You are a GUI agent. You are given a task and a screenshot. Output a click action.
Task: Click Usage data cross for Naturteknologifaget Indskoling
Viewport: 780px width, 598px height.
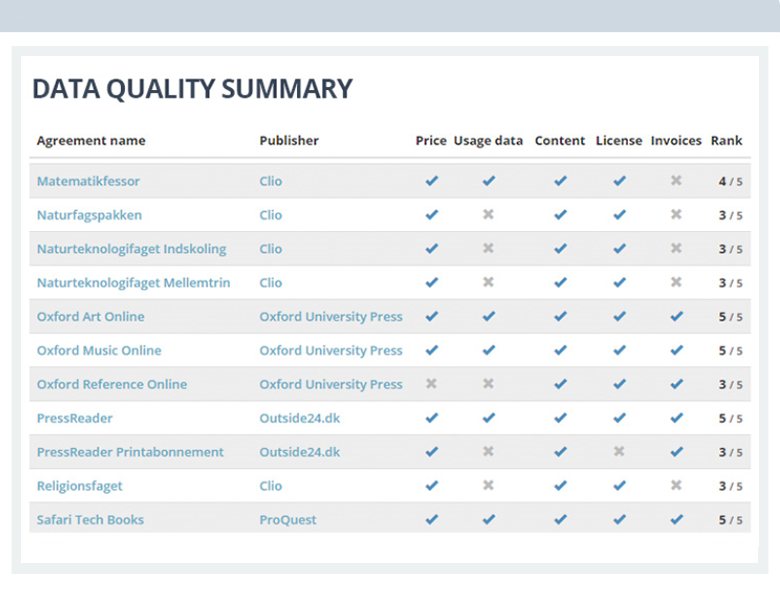pos(488,248)
